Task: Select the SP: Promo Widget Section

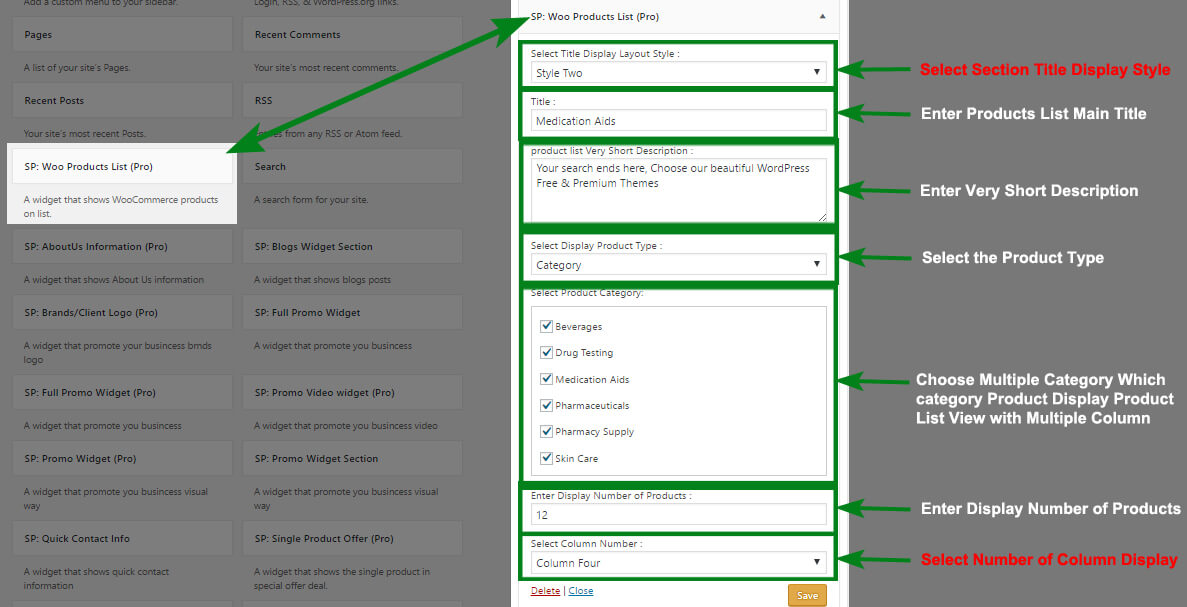Action: [x=353, y=459]
